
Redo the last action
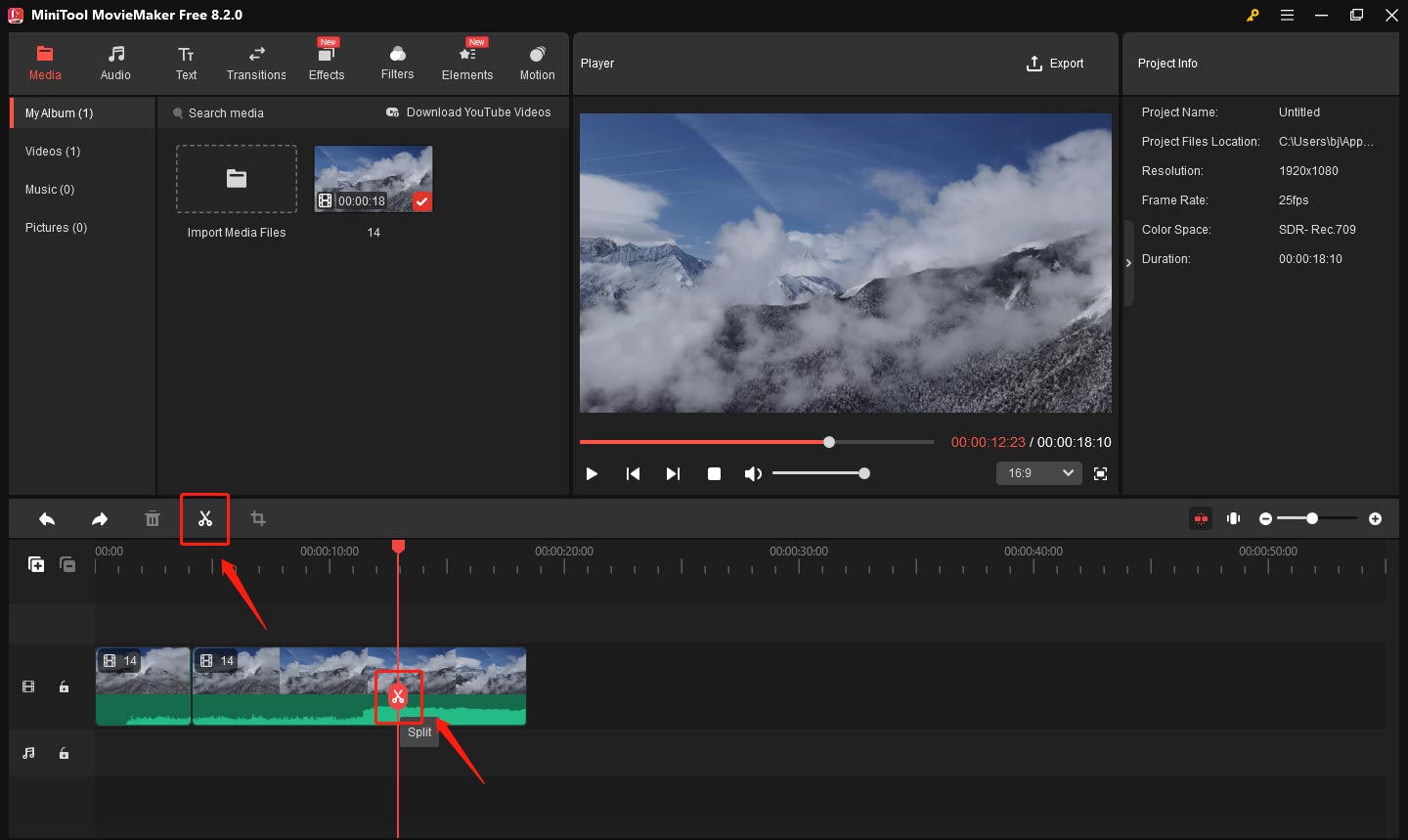click(100, 519)
